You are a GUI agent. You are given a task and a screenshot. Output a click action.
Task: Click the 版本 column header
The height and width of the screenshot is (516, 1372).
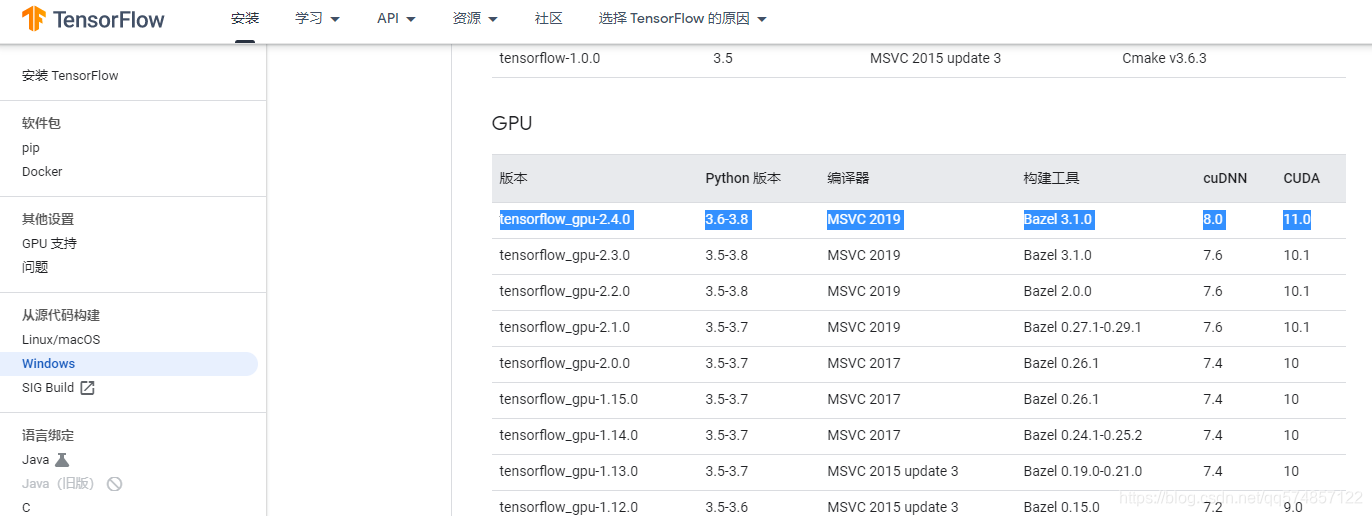pyautogui.click(x=513, y=178)
